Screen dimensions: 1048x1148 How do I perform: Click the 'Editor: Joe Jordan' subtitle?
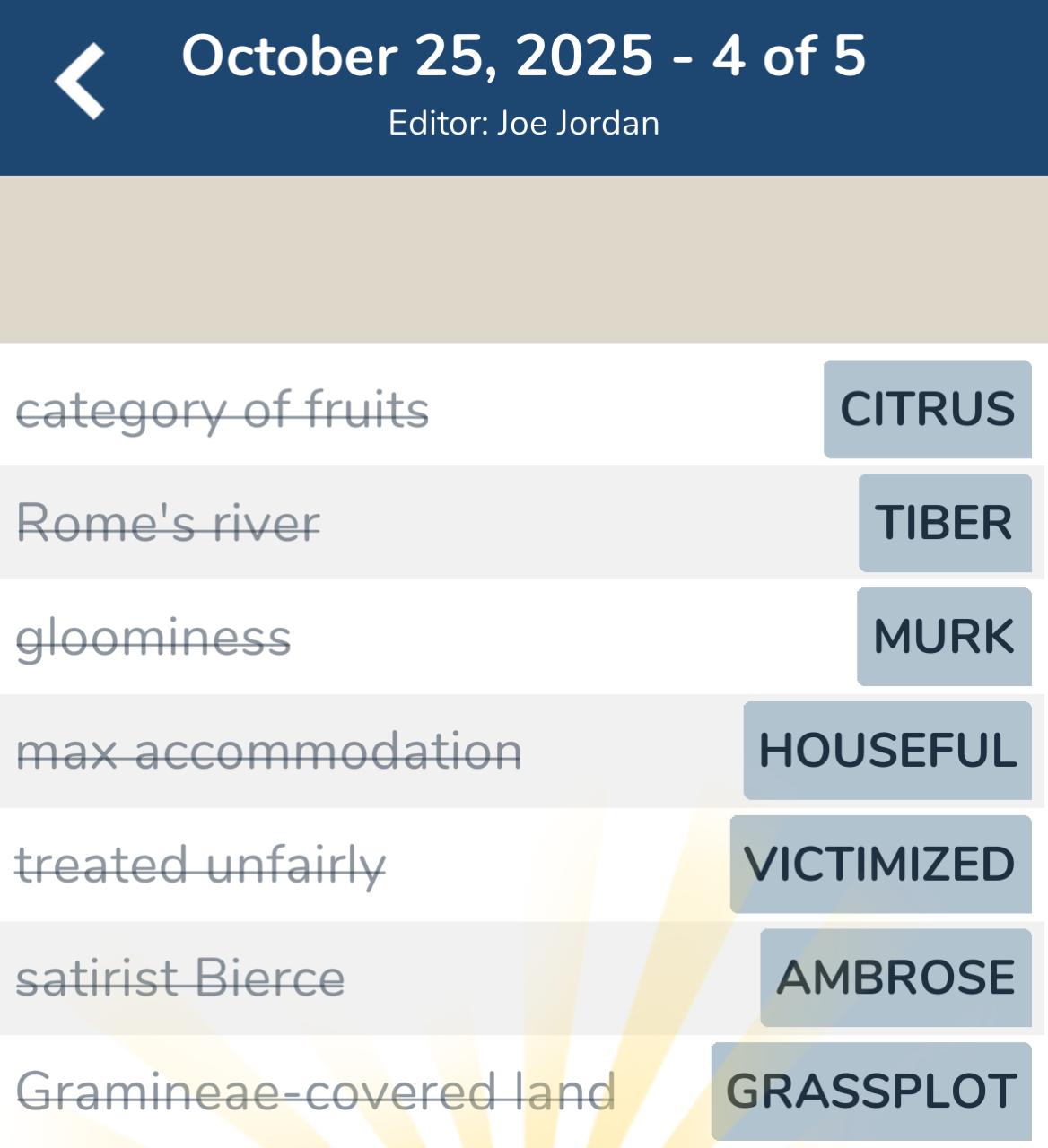pos(523,123)
